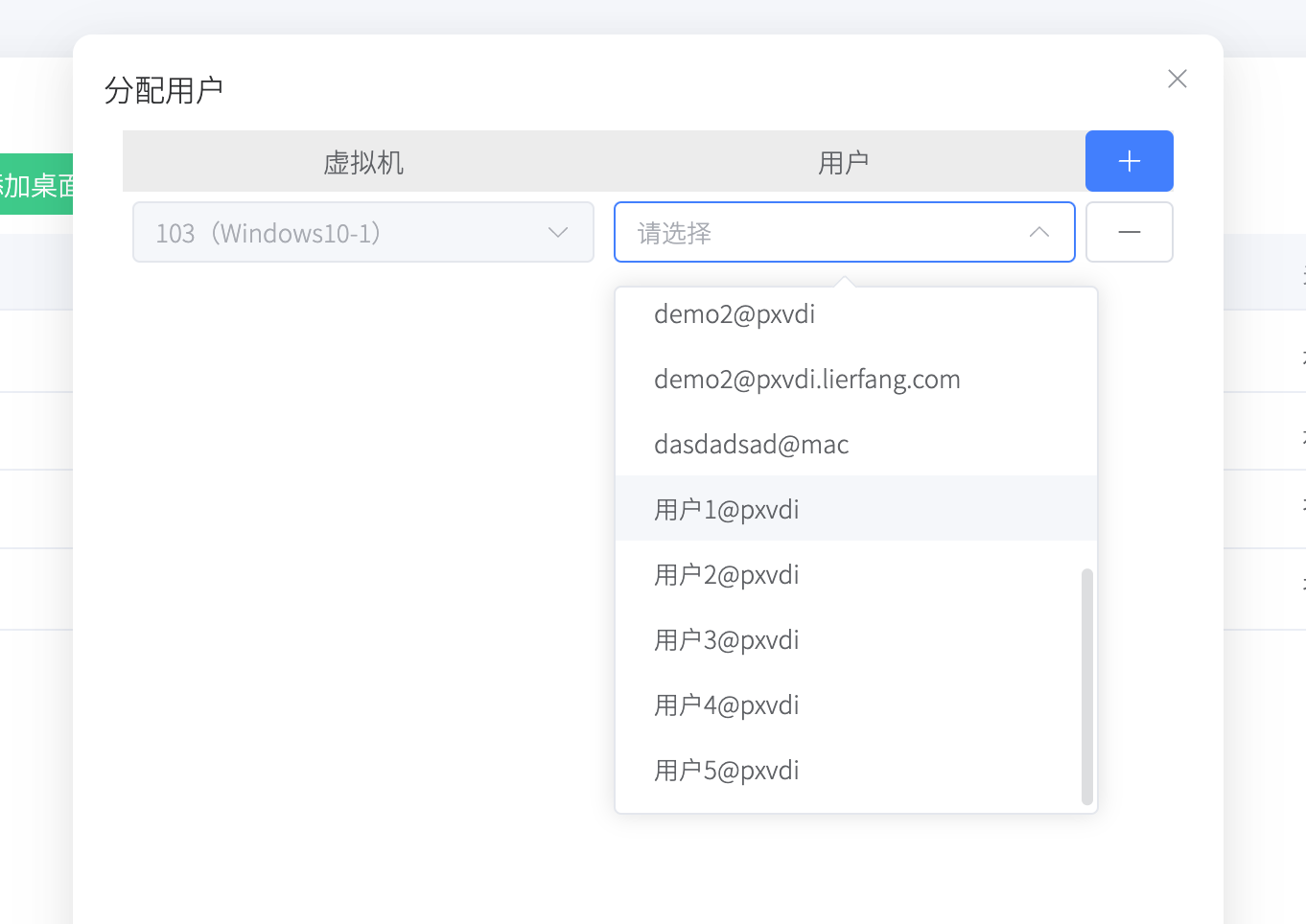Pick 用户3@pxvdi in the user list
The width and height of the screenshot is (1306, 924).
coord(726,639)
